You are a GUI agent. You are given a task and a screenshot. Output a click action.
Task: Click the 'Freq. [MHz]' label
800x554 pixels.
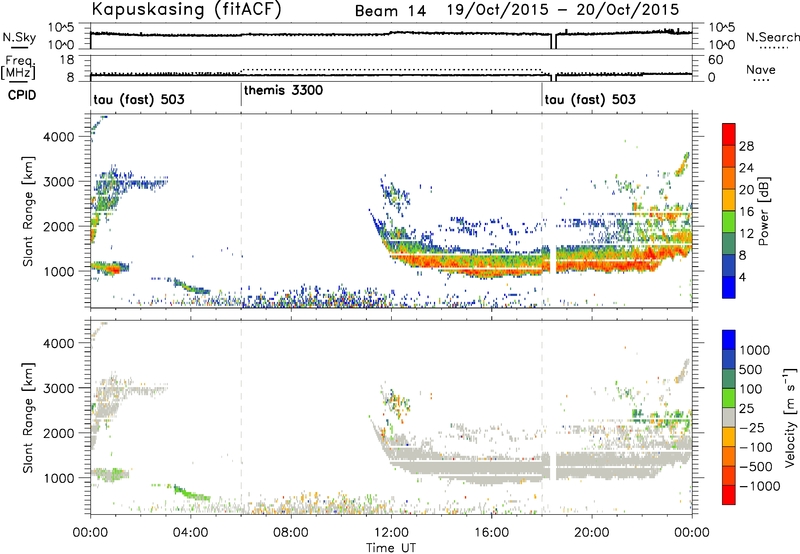[x=20, y=67]
